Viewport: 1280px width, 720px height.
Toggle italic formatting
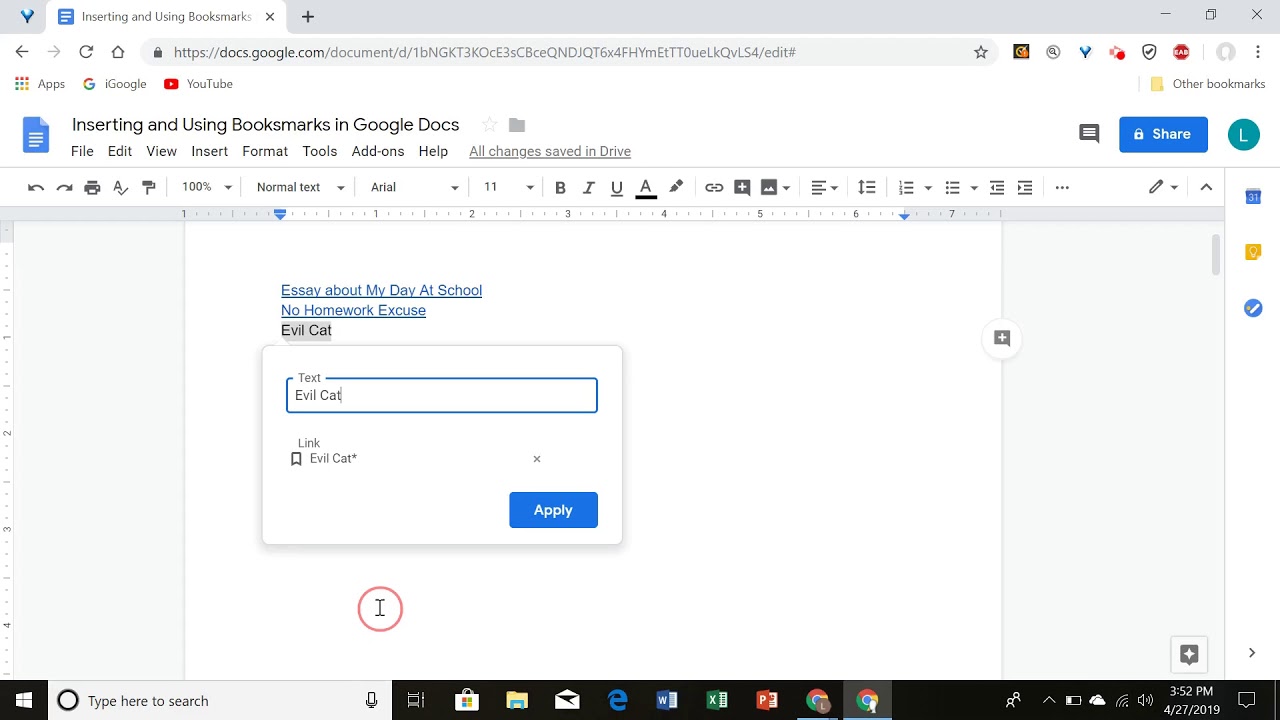[x=589, y=187]
